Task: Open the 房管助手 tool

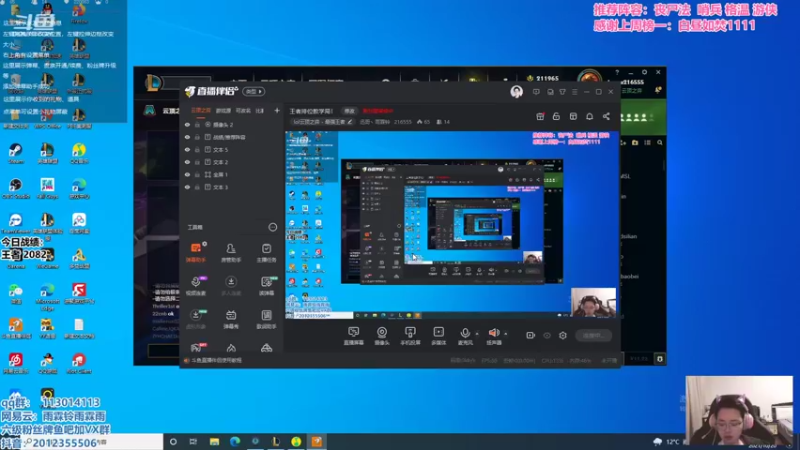Action: pyautogui.click(x=231, y=252)
